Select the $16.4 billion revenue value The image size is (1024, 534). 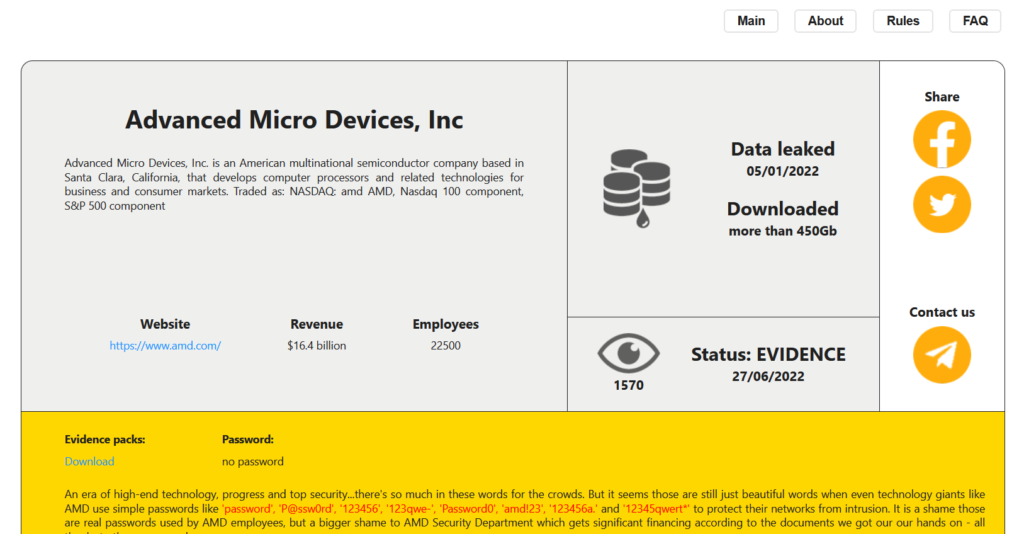pyautogui.click(x=316, y=346)
